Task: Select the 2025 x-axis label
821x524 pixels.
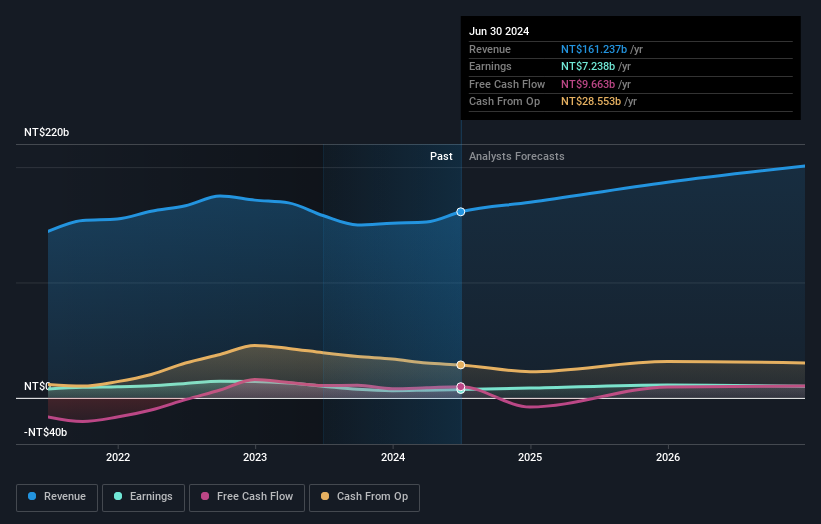Action: pos(530,457)
